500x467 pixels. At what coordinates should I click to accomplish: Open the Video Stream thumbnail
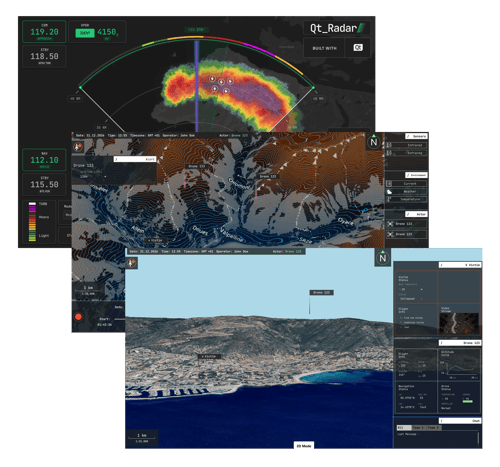[459, 323]
